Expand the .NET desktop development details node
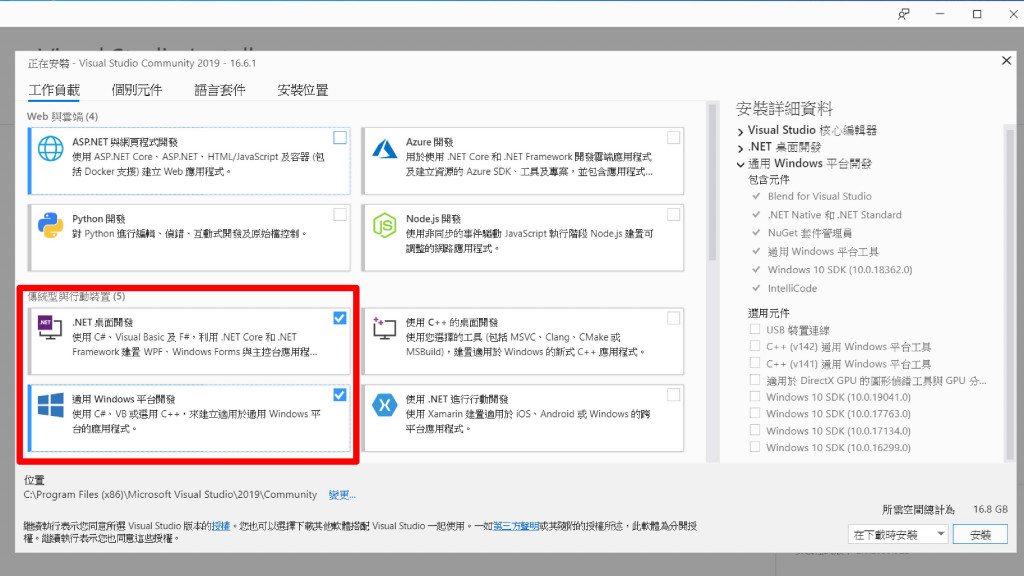Image resolution: width=1024 pixels, height=576 pixels. [x=741, y=148]
